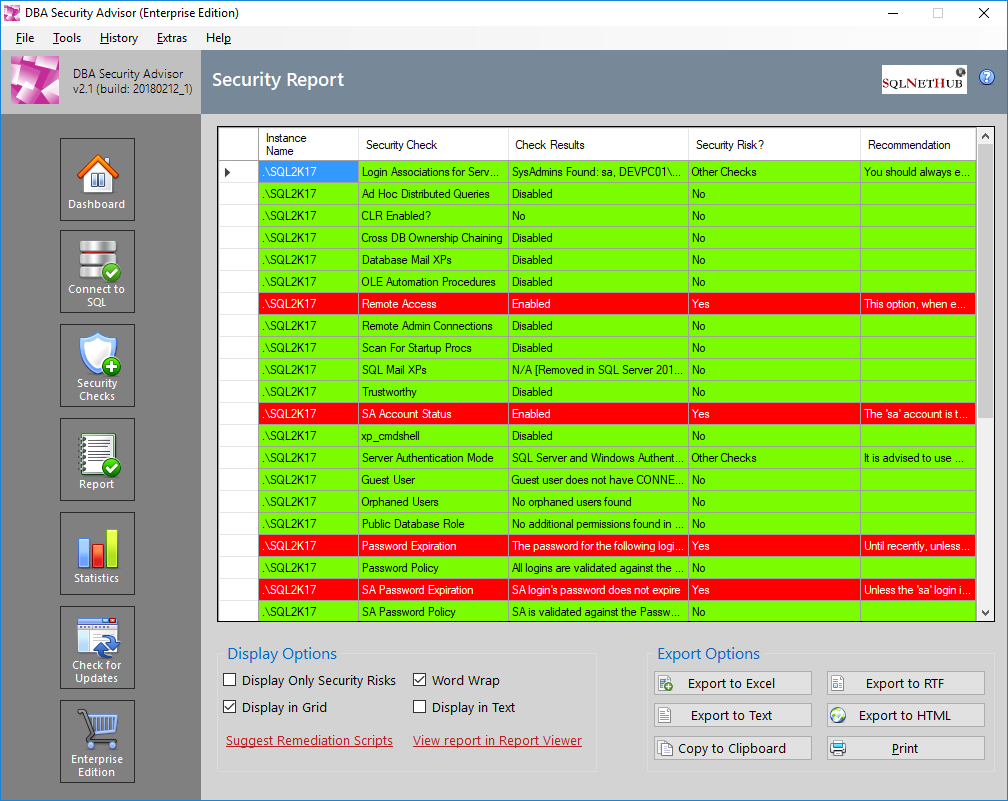Open Suggest Remediation Scripts link
Screen dimensions: 1008x801
pos(309,741)
